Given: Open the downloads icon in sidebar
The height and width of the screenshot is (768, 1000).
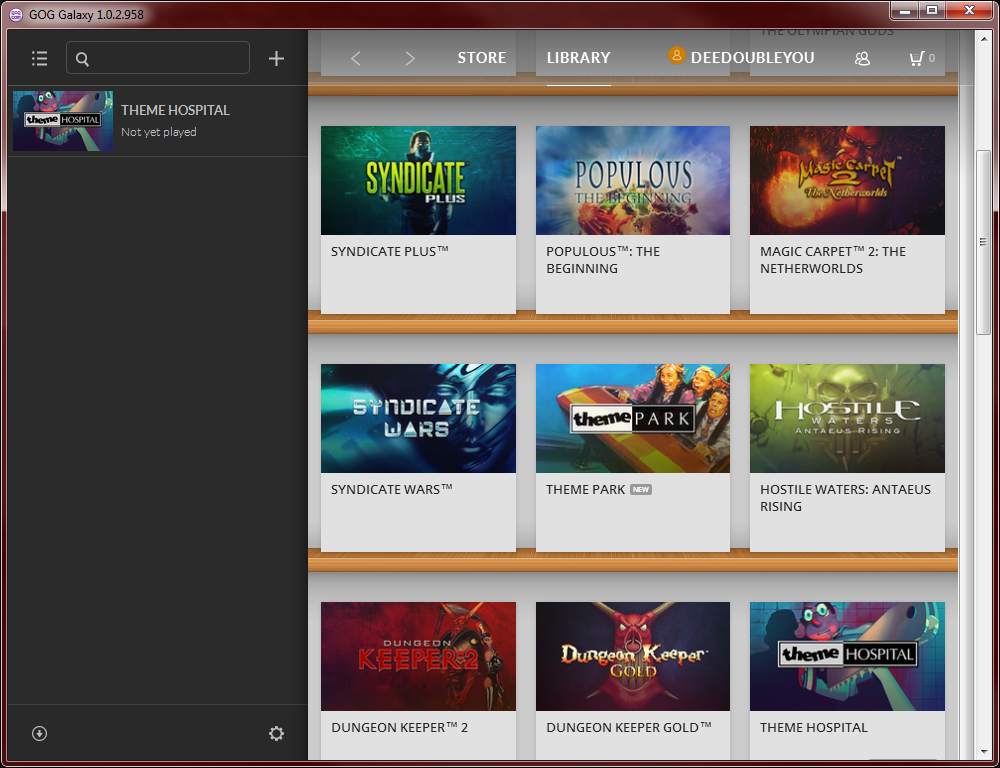Looking at the screenshot, I should (39, 733).
